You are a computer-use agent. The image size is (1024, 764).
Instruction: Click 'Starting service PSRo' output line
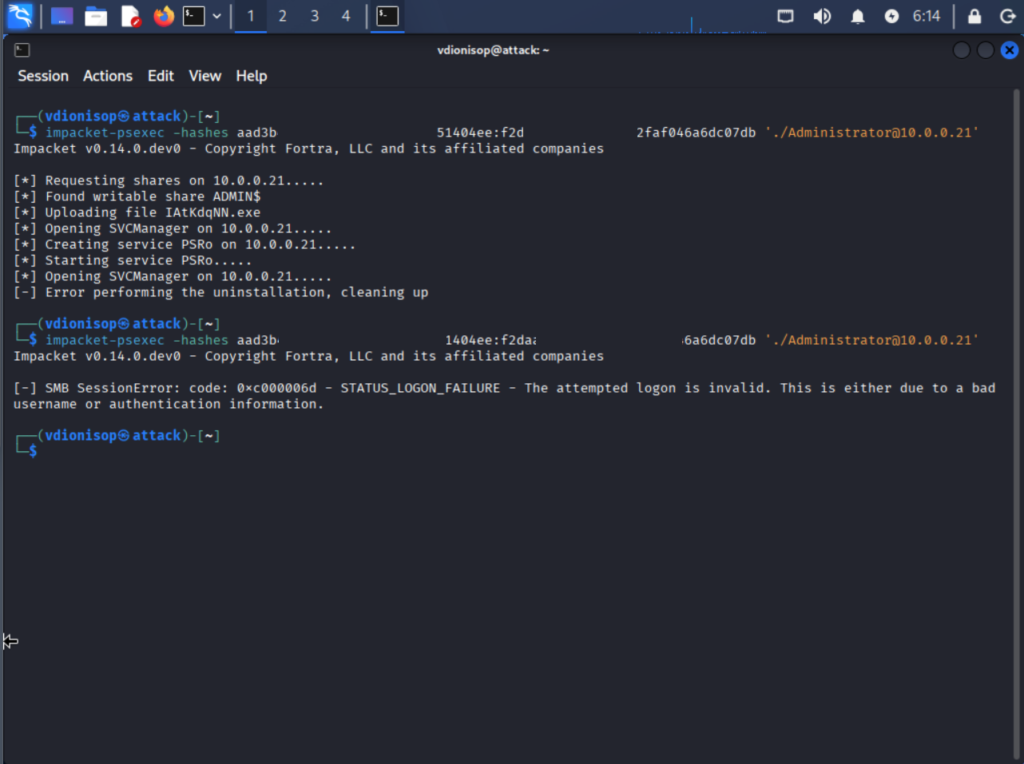click(133, 260)
